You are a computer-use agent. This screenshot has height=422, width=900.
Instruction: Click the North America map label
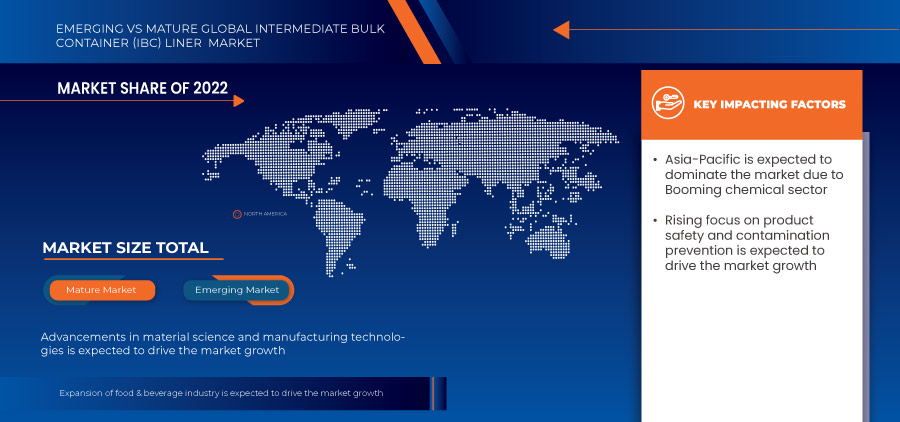(x=268, y=214)
